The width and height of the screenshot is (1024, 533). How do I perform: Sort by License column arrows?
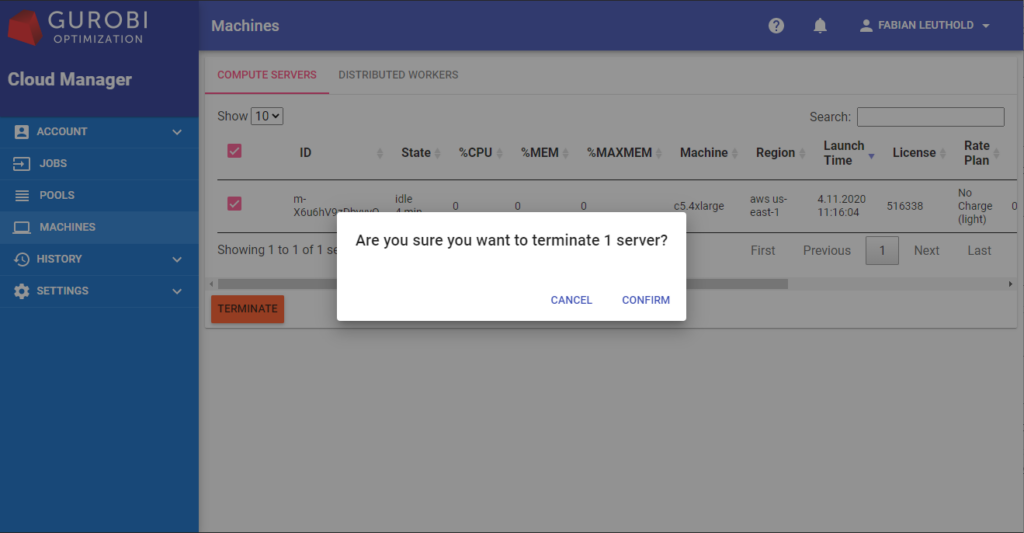943,153
